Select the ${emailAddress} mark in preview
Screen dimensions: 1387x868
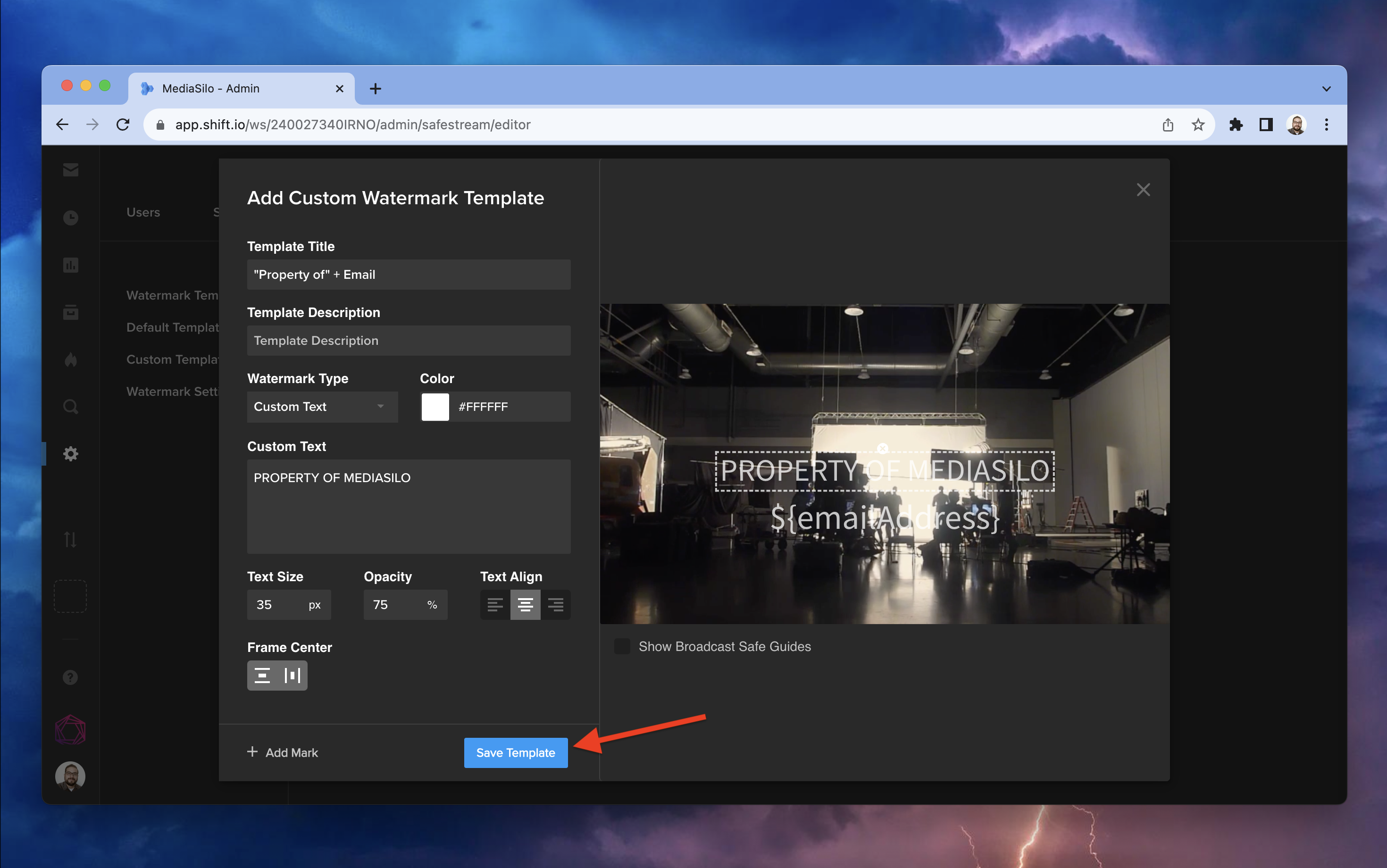pos(885,518)
